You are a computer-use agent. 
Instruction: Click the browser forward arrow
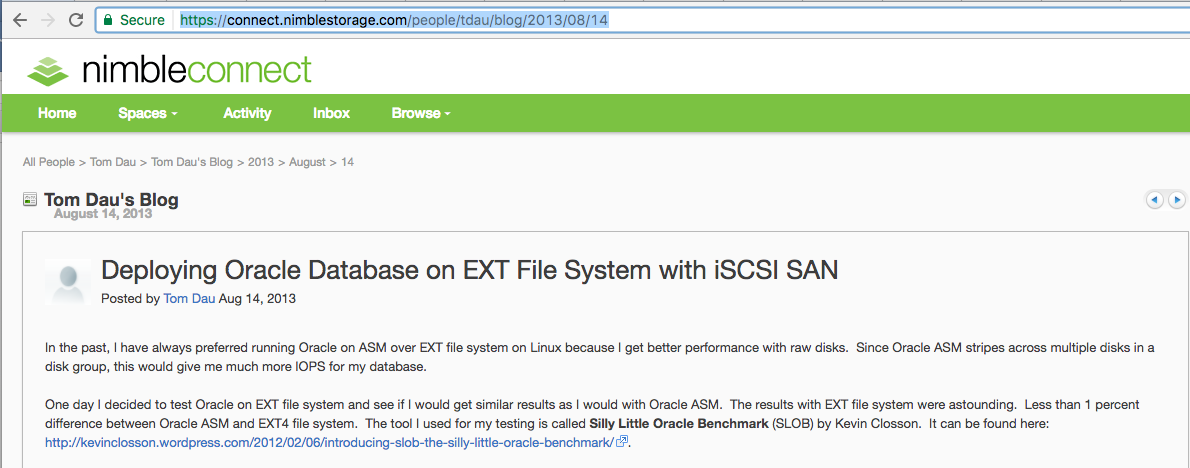pyautogui.click(x=47, y=20)
